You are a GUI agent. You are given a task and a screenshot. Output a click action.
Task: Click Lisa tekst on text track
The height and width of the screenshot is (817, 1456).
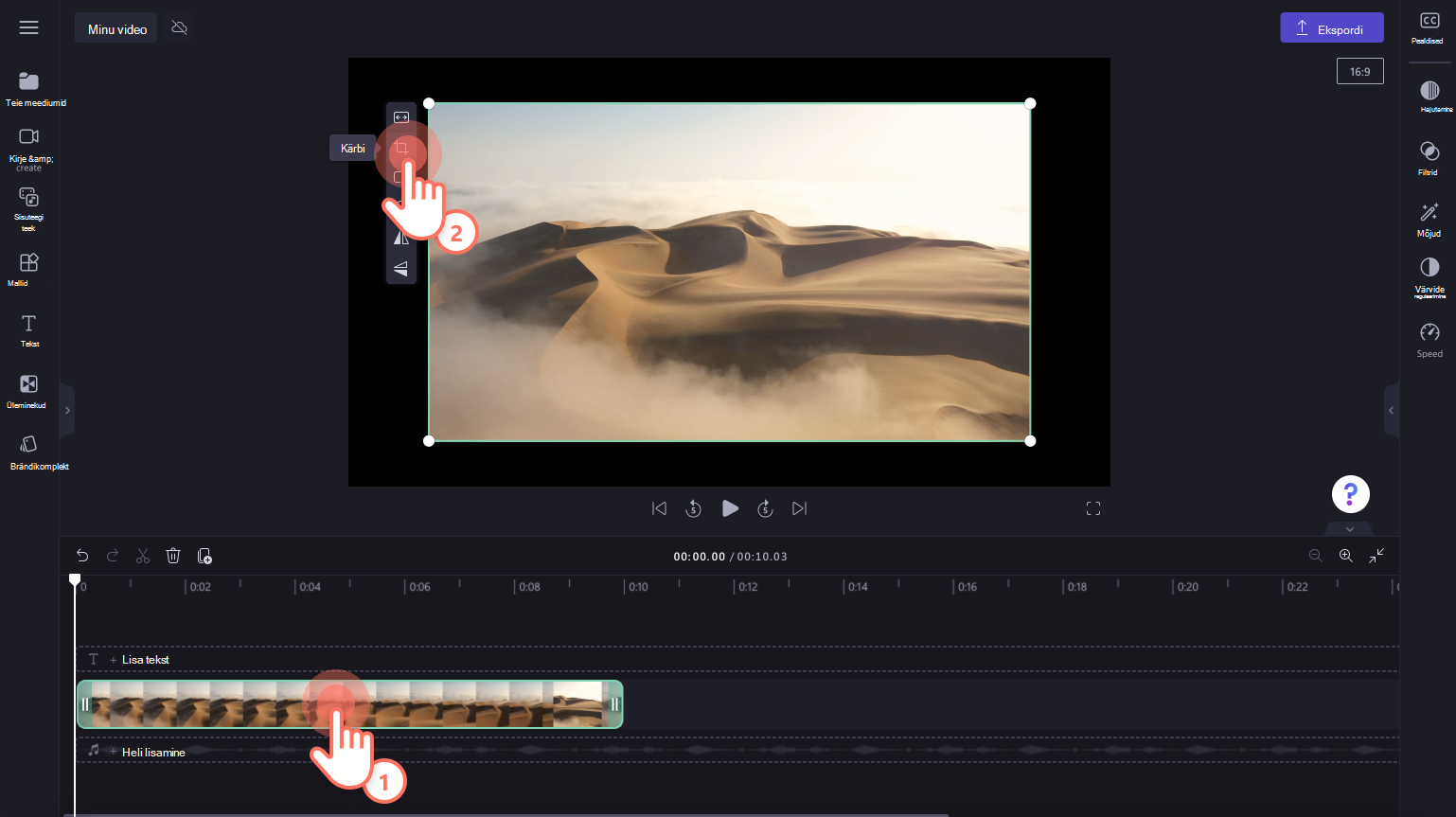coord(146,660)
